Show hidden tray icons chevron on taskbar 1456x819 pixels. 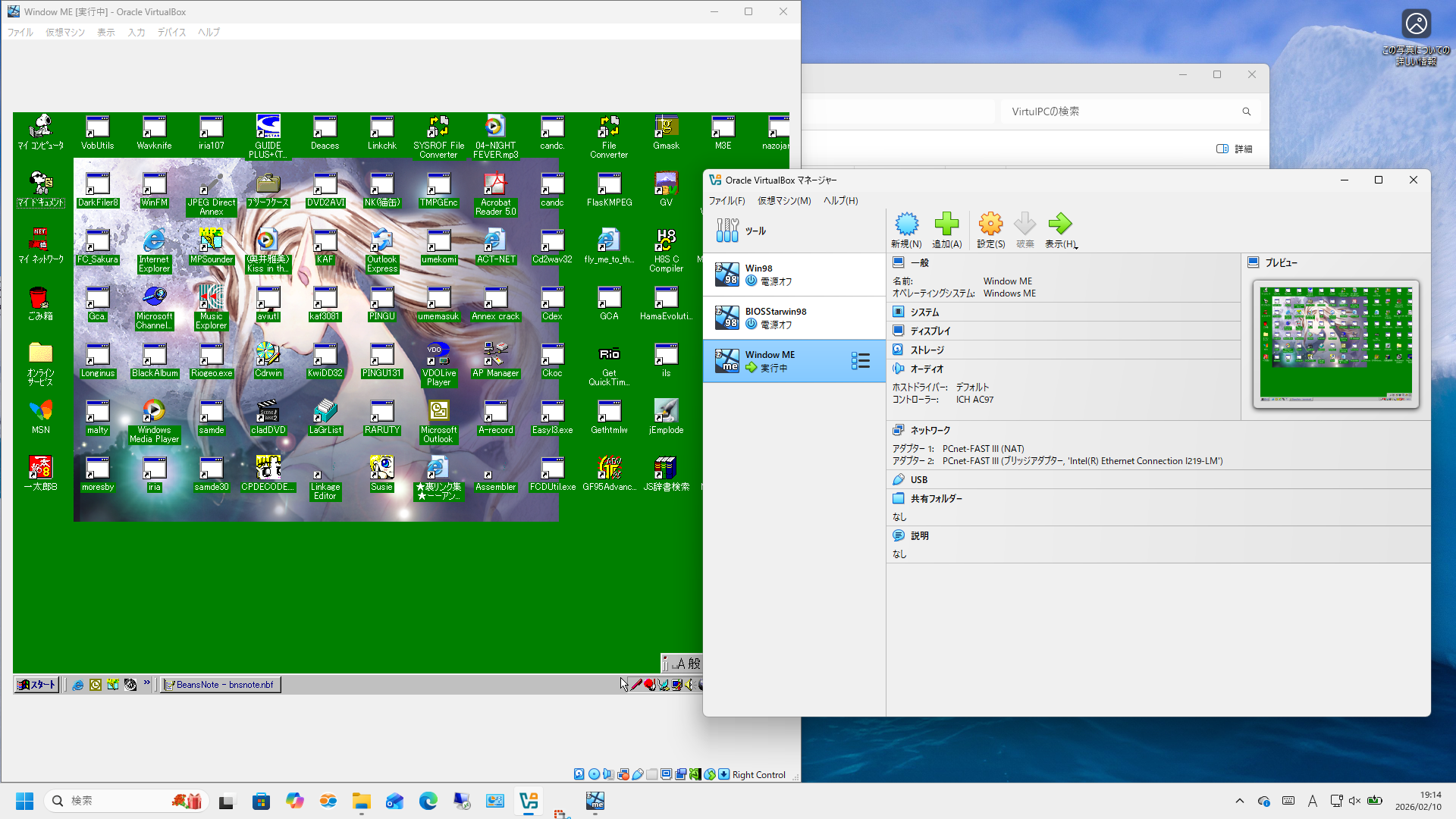1239,801
